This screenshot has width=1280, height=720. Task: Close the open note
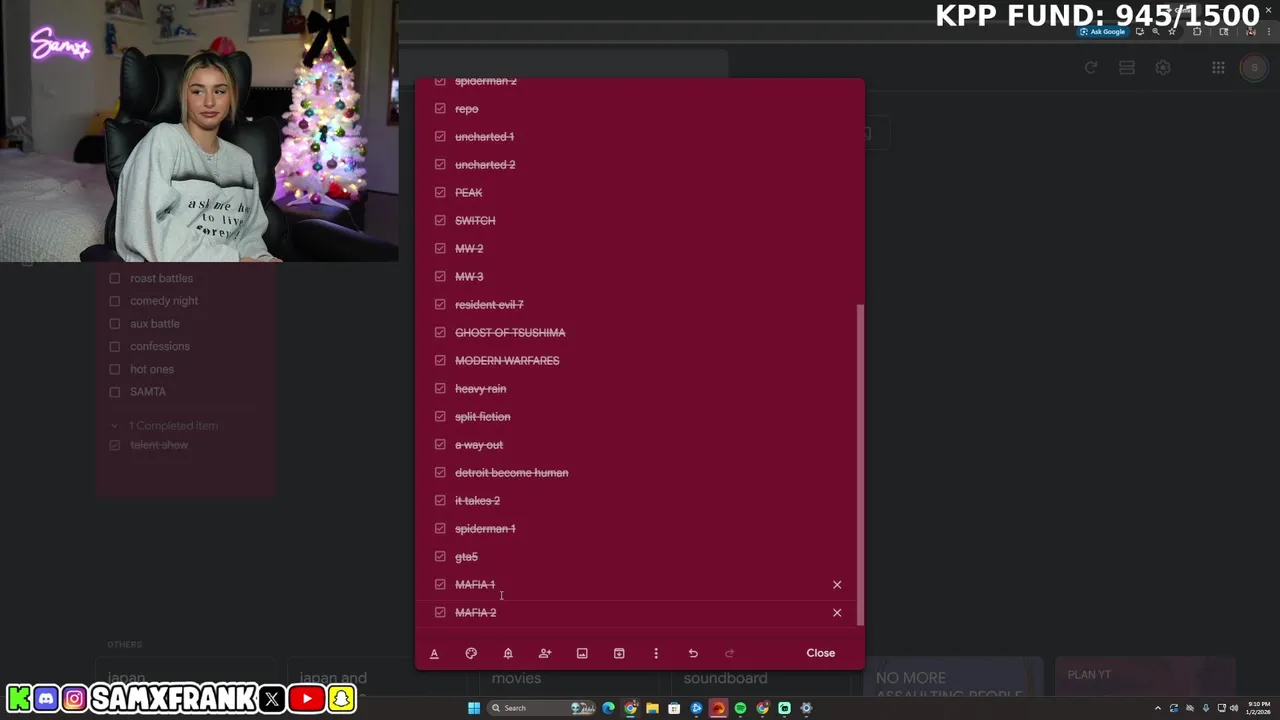tap(821, 653)
